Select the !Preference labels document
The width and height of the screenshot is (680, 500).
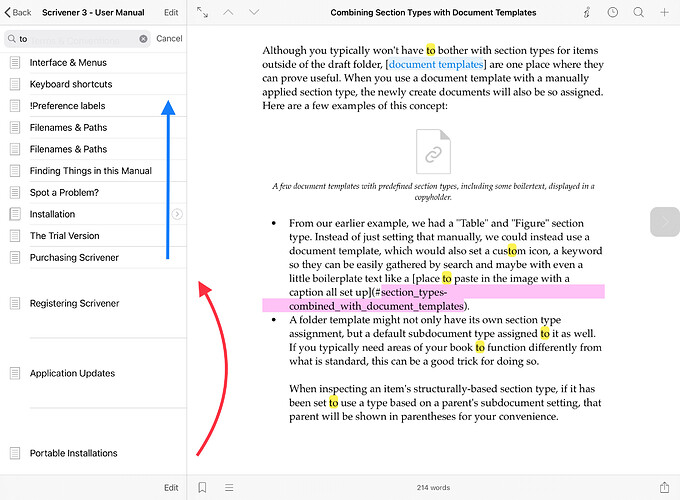click(x=93, y=106)
